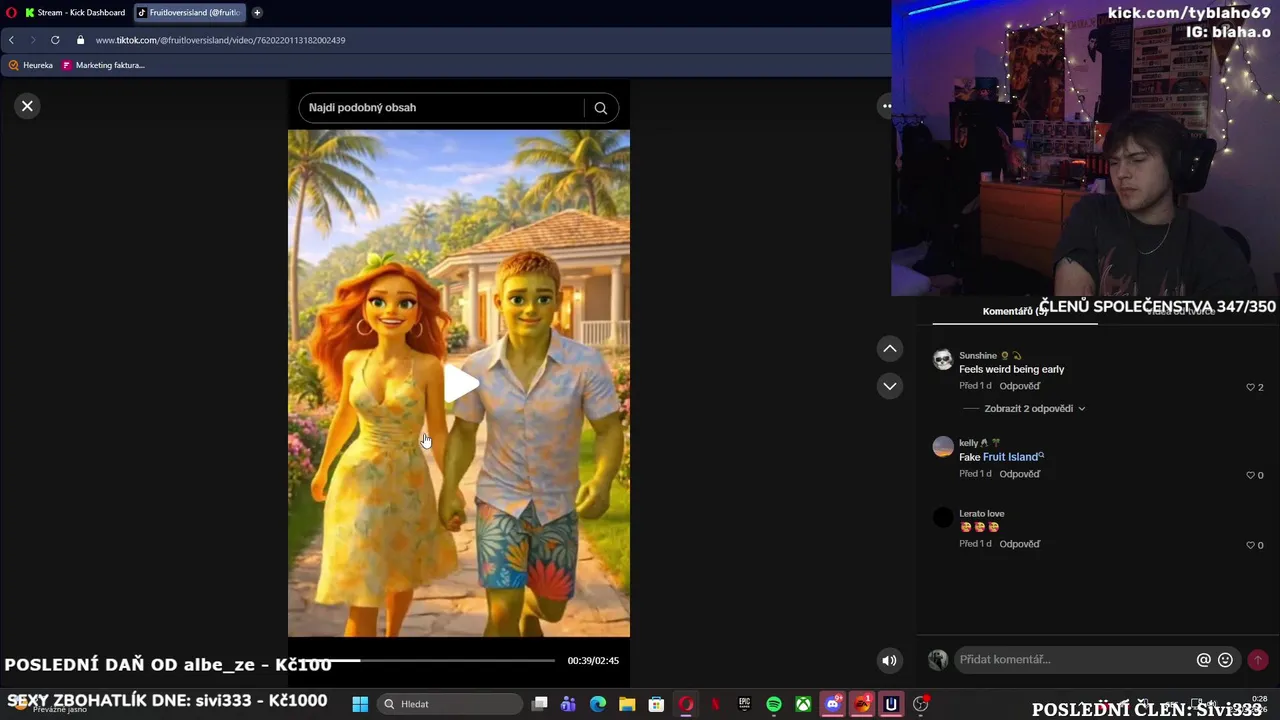This screenshot has height=720, width=1280.
Task: Focus the Najdi podobný obsah search field
Action: click(x=441, y=108)
